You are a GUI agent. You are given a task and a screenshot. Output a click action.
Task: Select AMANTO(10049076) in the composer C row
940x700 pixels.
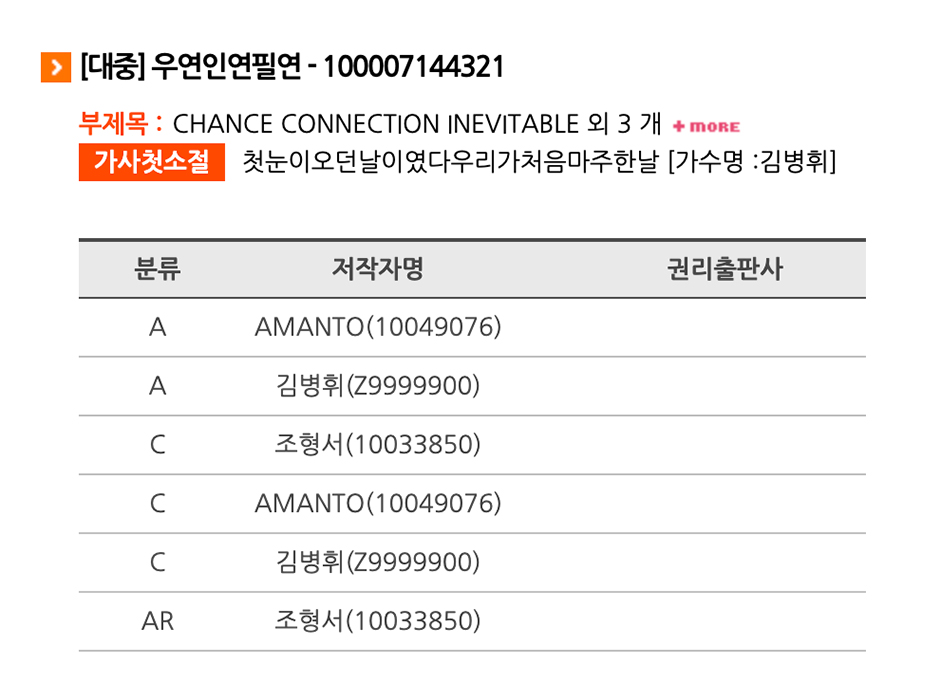tap(378, 503)
